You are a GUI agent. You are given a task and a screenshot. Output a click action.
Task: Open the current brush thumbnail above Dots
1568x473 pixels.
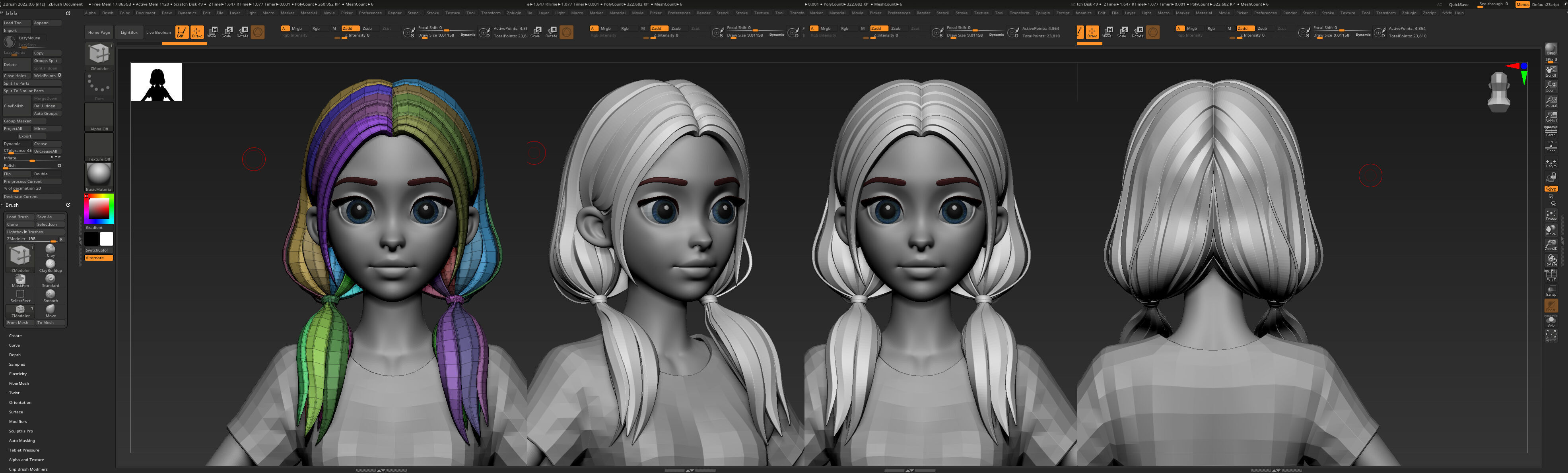(x=99, y=56)
